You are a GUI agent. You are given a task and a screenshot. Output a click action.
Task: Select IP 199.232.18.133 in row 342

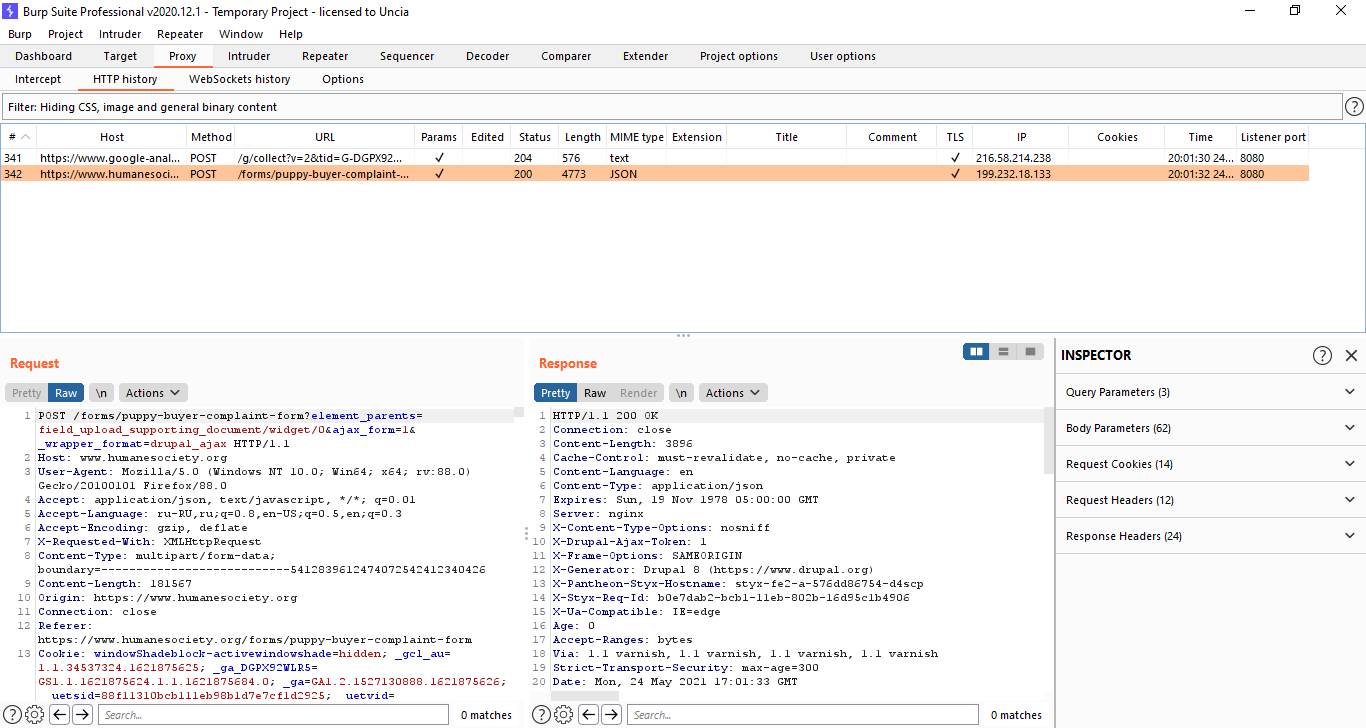1014,174
